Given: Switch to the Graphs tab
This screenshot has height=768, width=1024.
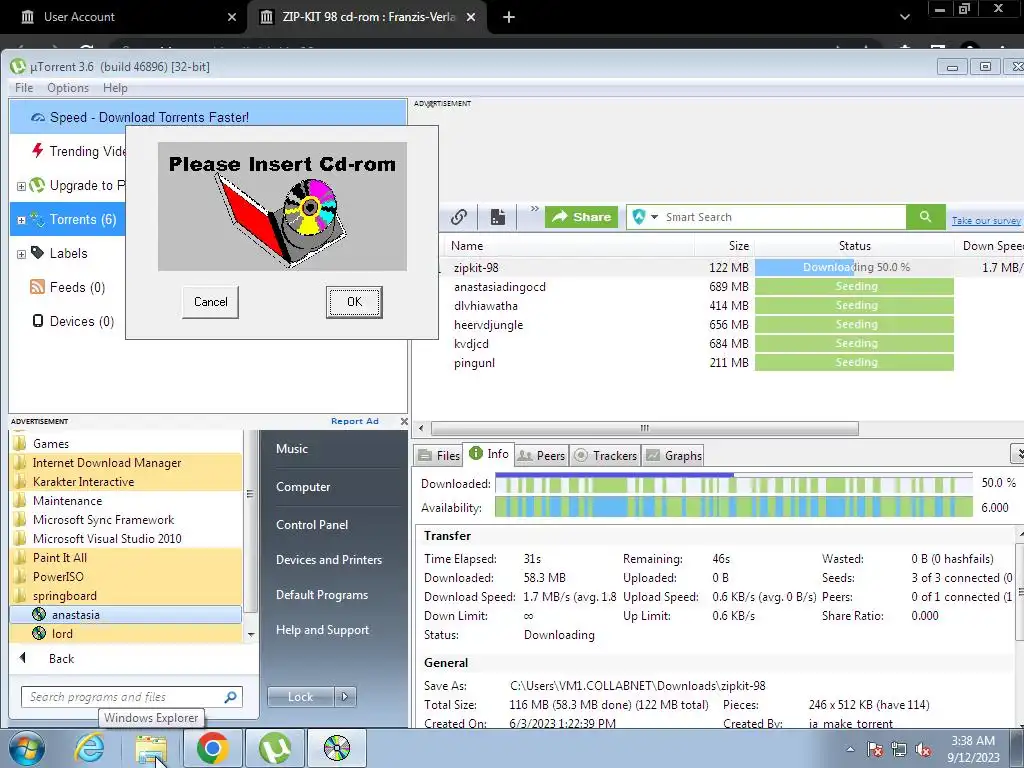Looking at the screenshot, I should [x=673, y=455].
